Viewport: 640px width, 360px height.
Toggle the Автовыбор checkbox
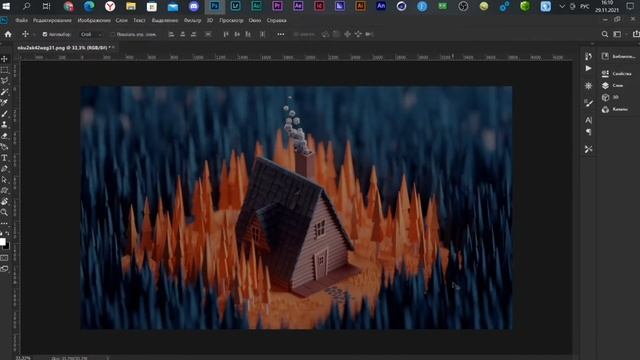coord(45,34)
